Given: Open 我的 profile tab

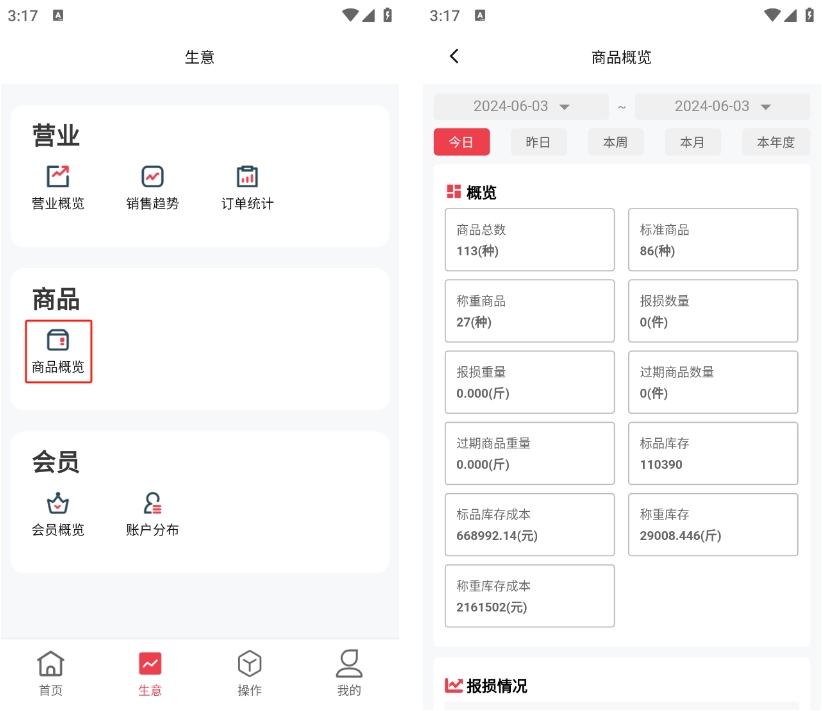Looking at the screenshot, I should (x=348, y=673).
